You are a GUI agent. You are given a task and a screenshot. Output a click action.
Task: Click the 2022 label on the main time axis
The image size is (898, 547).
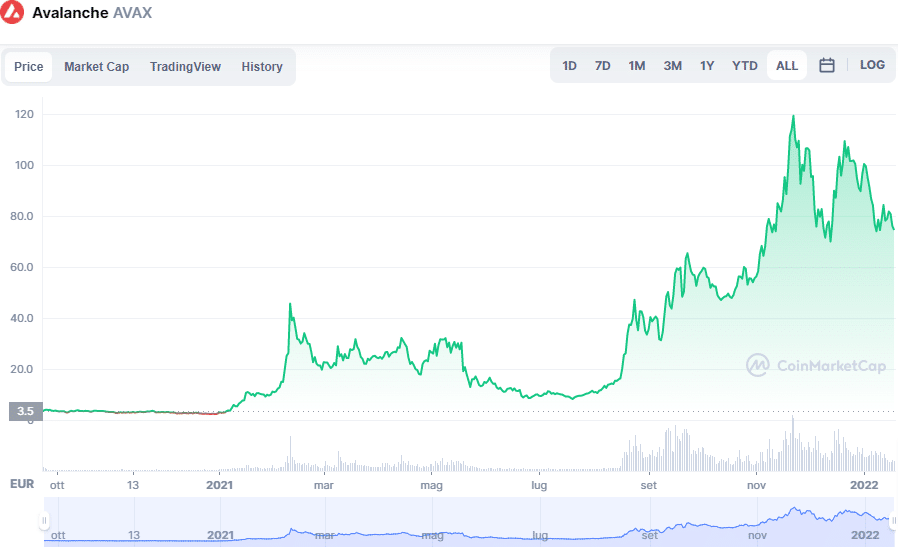864,485
